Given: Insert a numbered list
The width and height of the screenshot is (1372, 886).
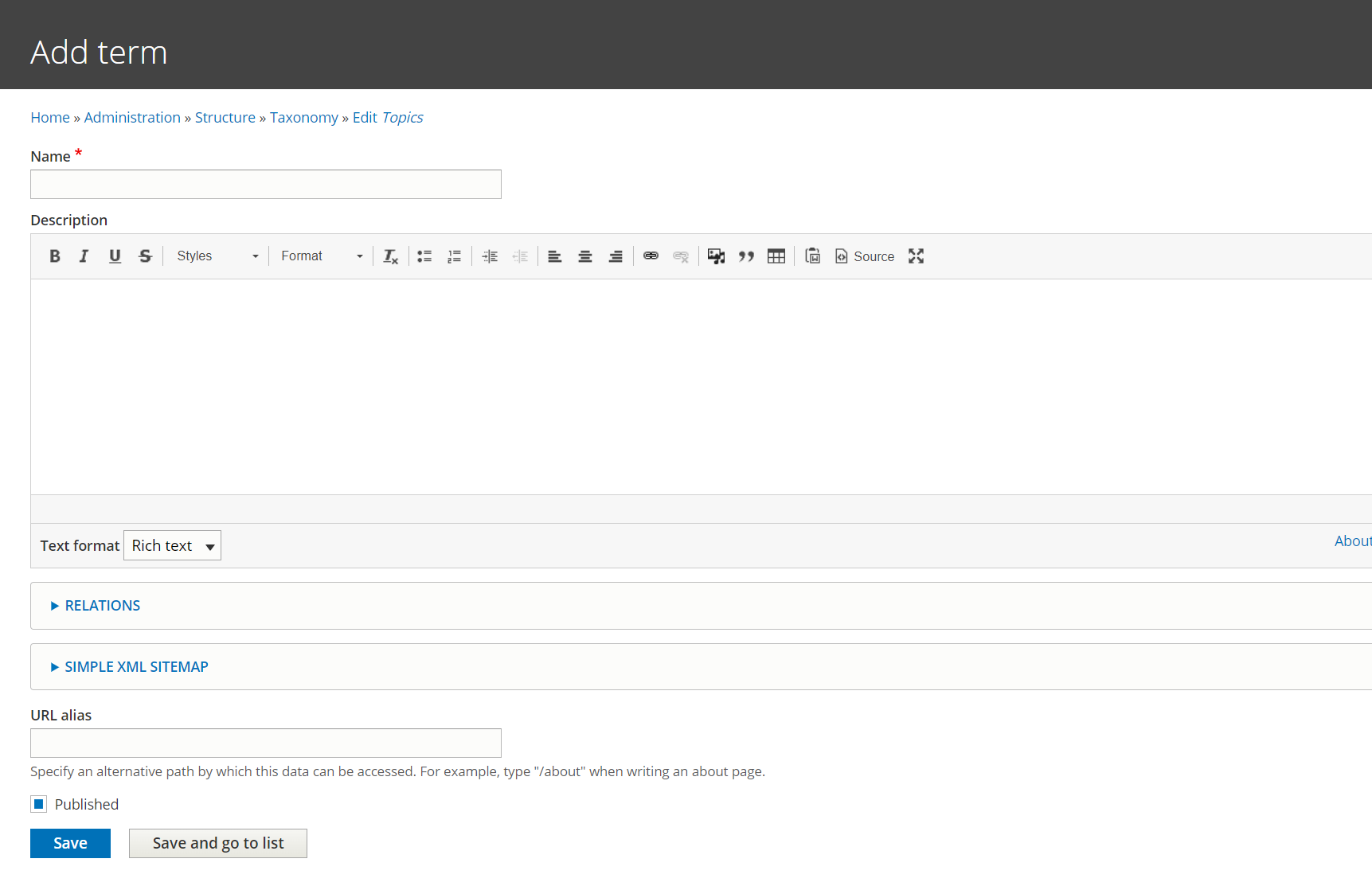Looking at the screenshot, I should pos(455,256).
